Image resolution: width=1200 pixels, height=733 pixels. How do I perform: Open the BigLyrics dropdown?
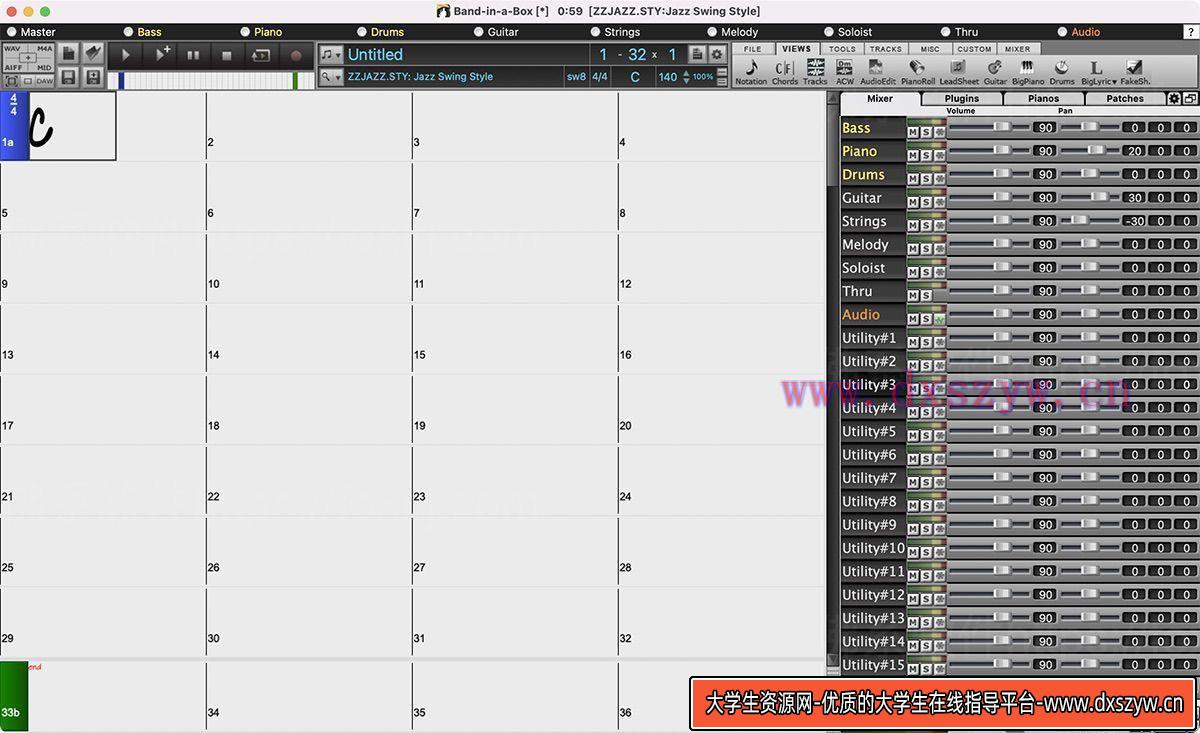click(1097, 71)
